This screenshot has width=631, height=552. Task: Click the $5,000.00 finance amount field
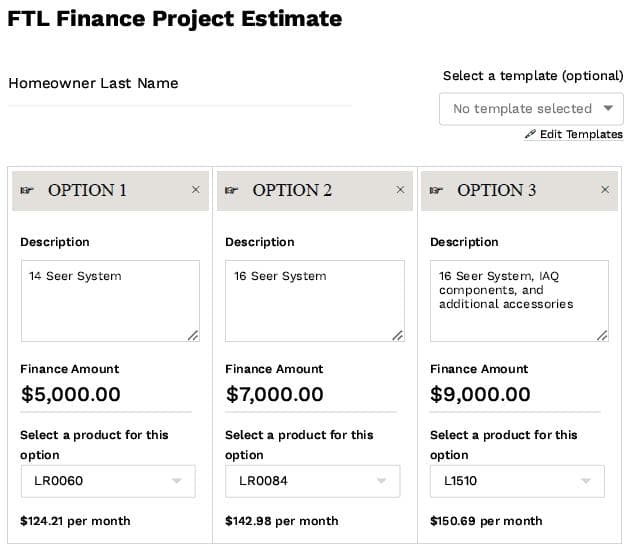point(105,395)
